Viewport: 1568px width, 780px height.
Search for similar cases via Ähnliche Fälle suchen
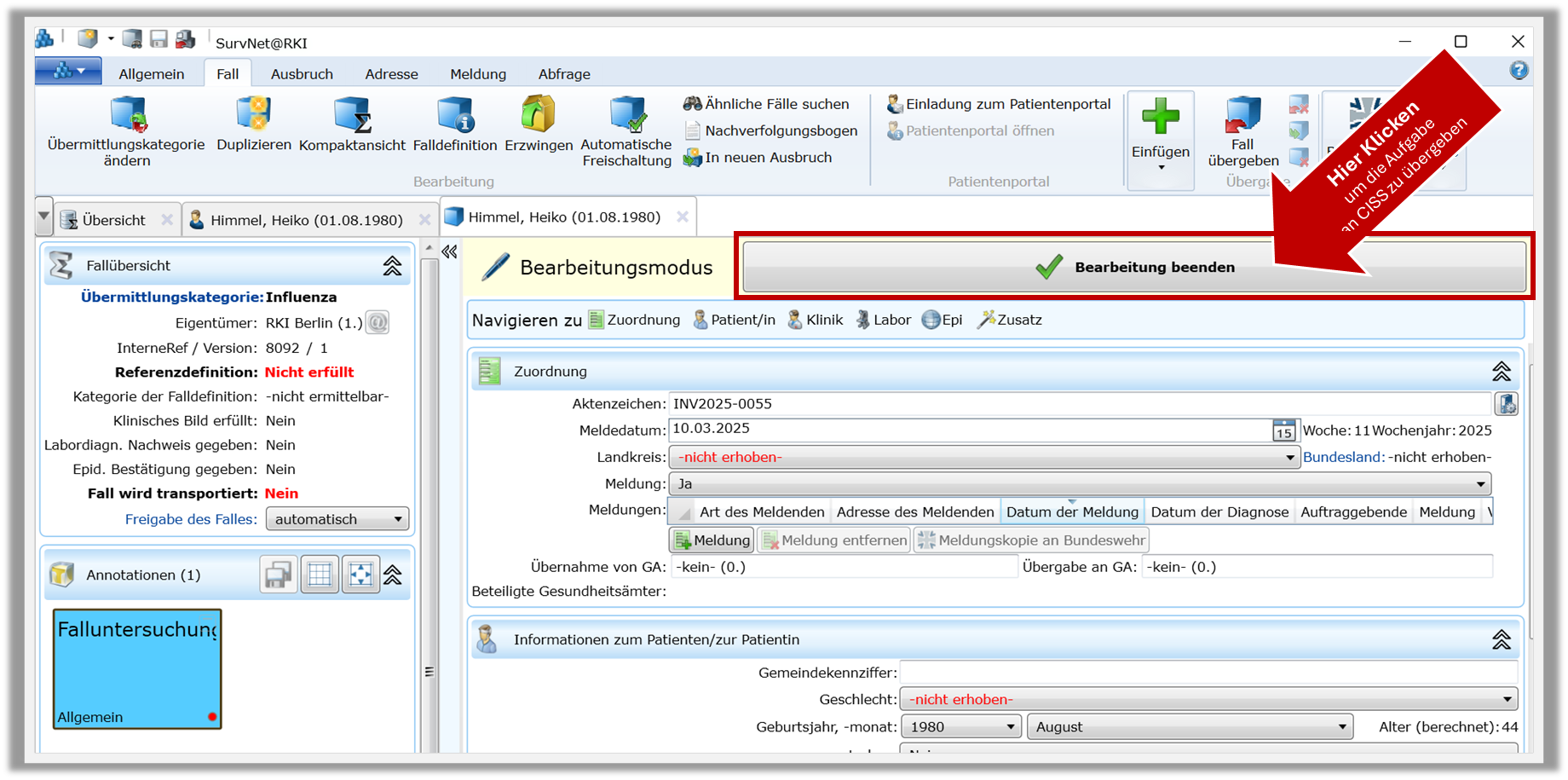766,104
